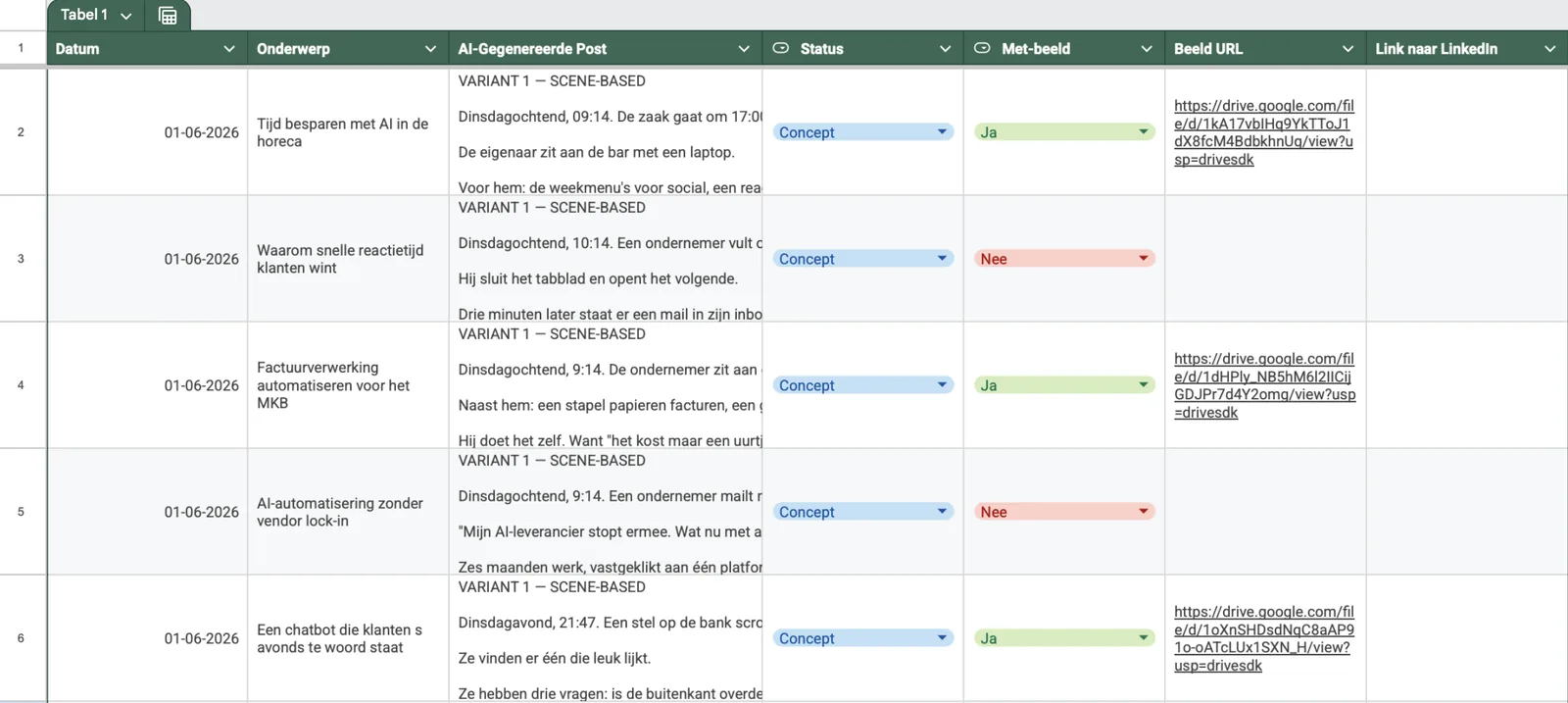Select the 01-06-2026 date in horeca row
The height and width of the screenshot is (703, 1568).
(147, 132)
